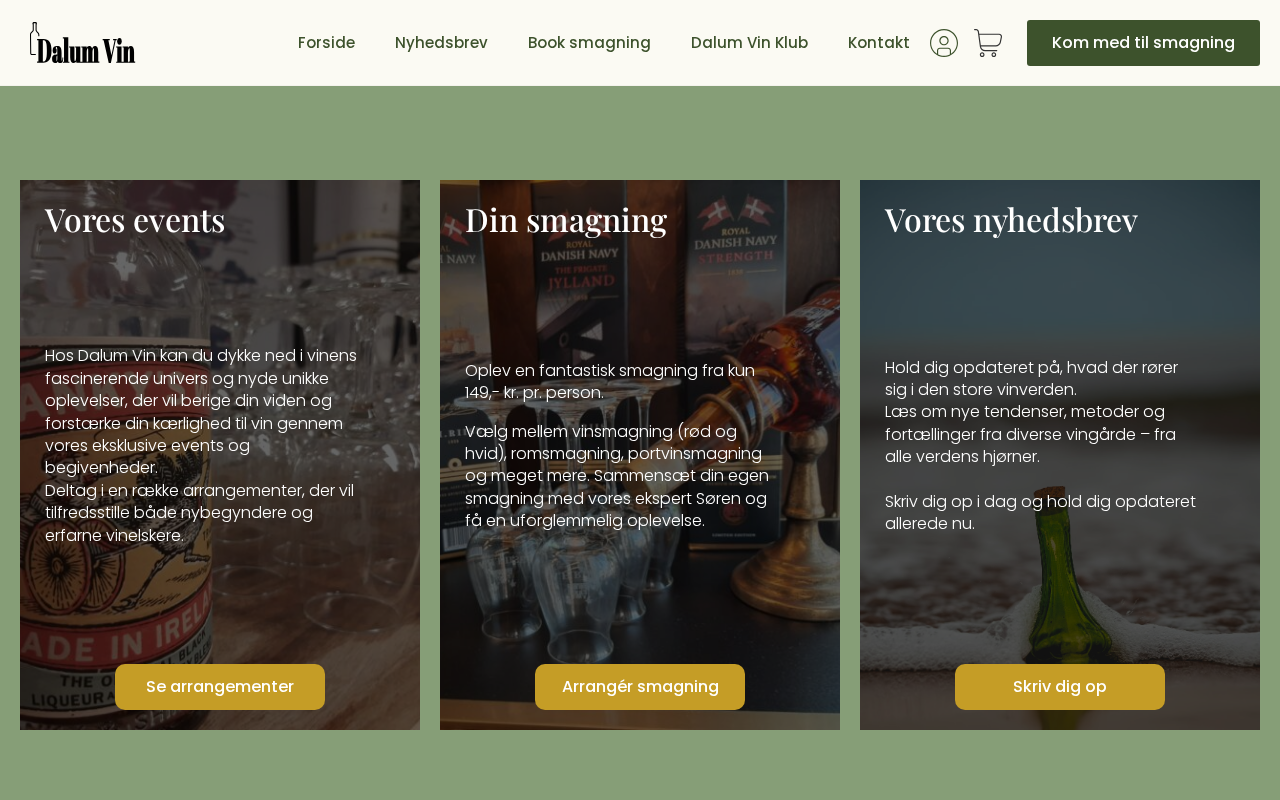Click the Dalum Vin logo

tap(82, 43)
